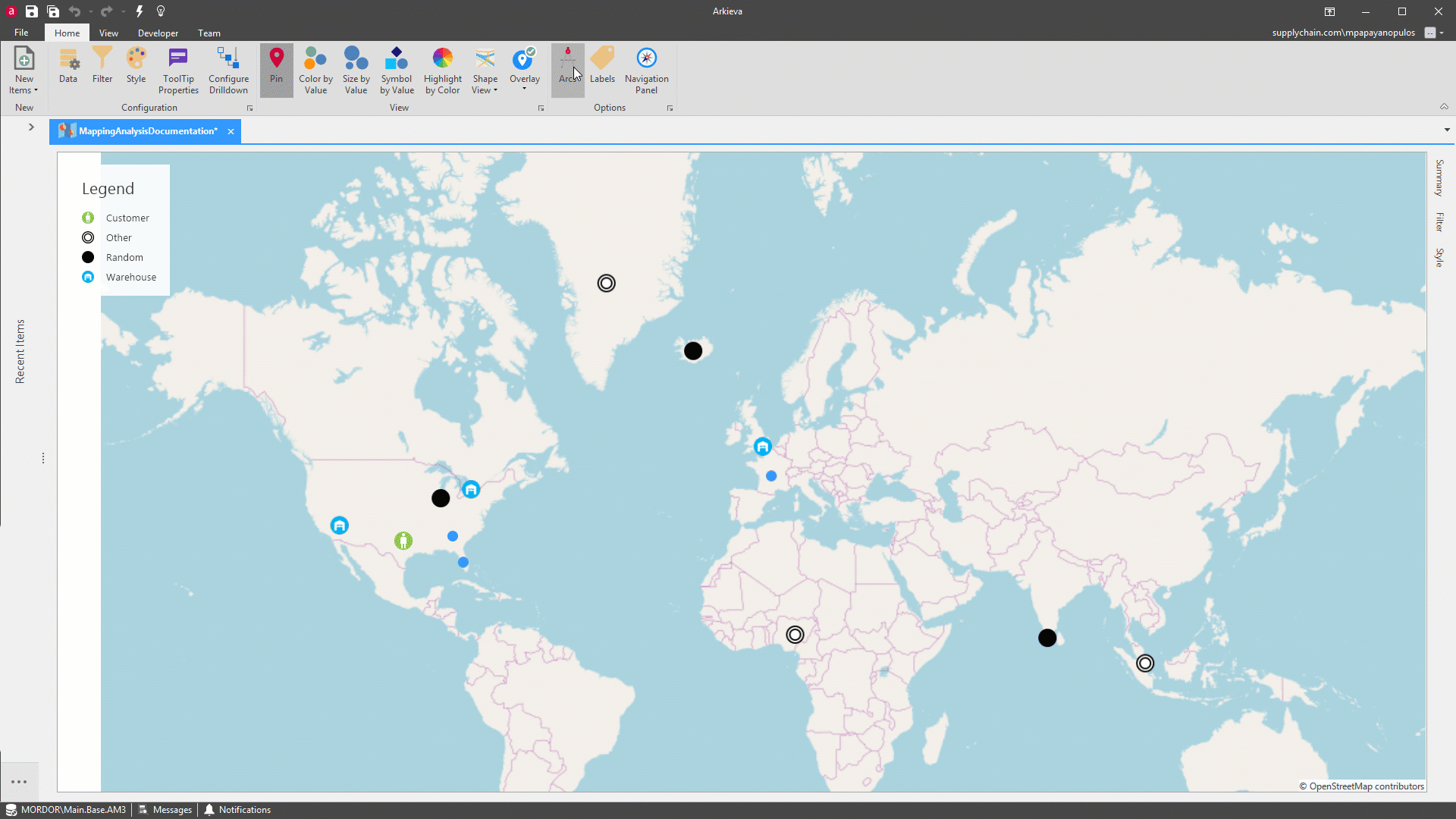Expand the left side panel arrow
1456x819 pixels.
[x=31, y=127]
